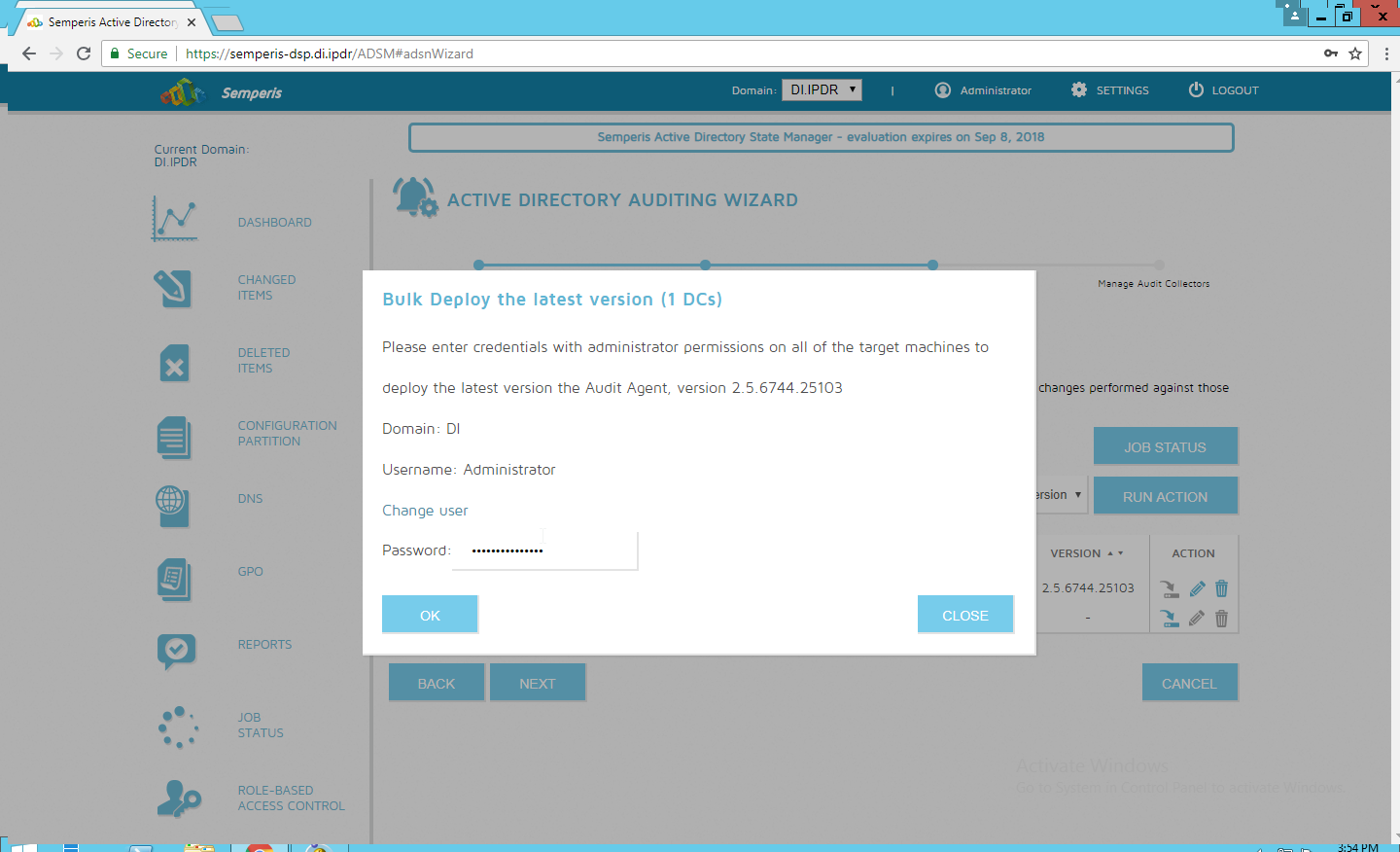
Task: Click the Reports checkmark bubble icon
Action: coord(176,650)
